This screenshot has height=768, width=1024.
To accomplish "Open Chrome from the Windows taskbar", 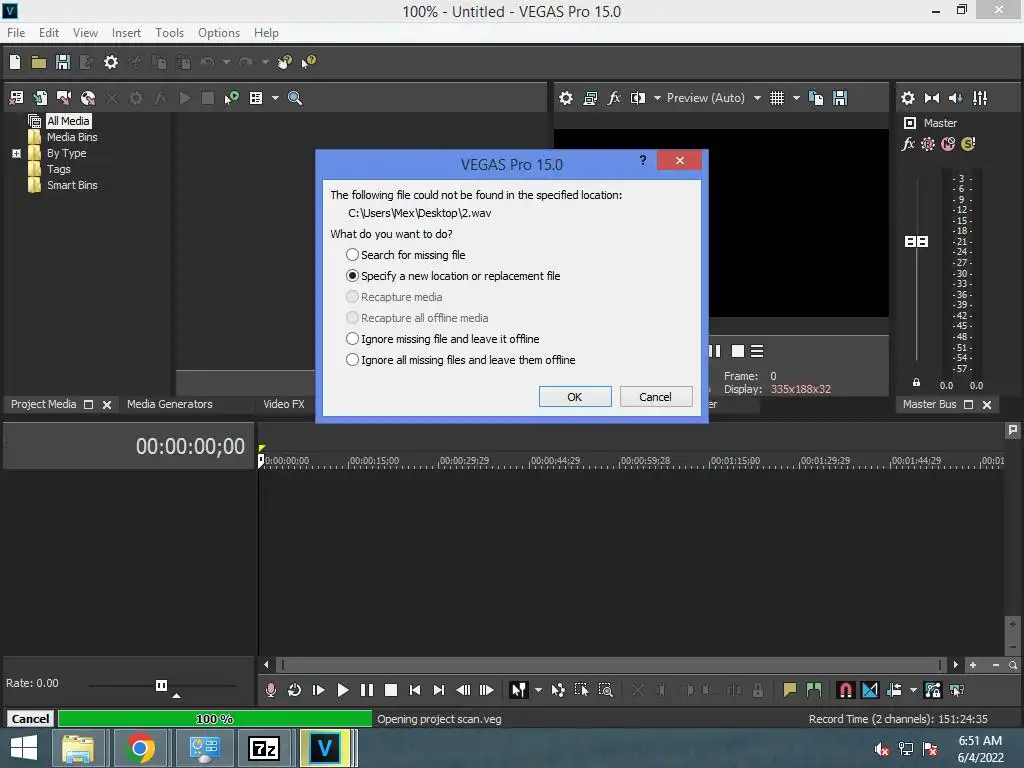I will 140,748.
